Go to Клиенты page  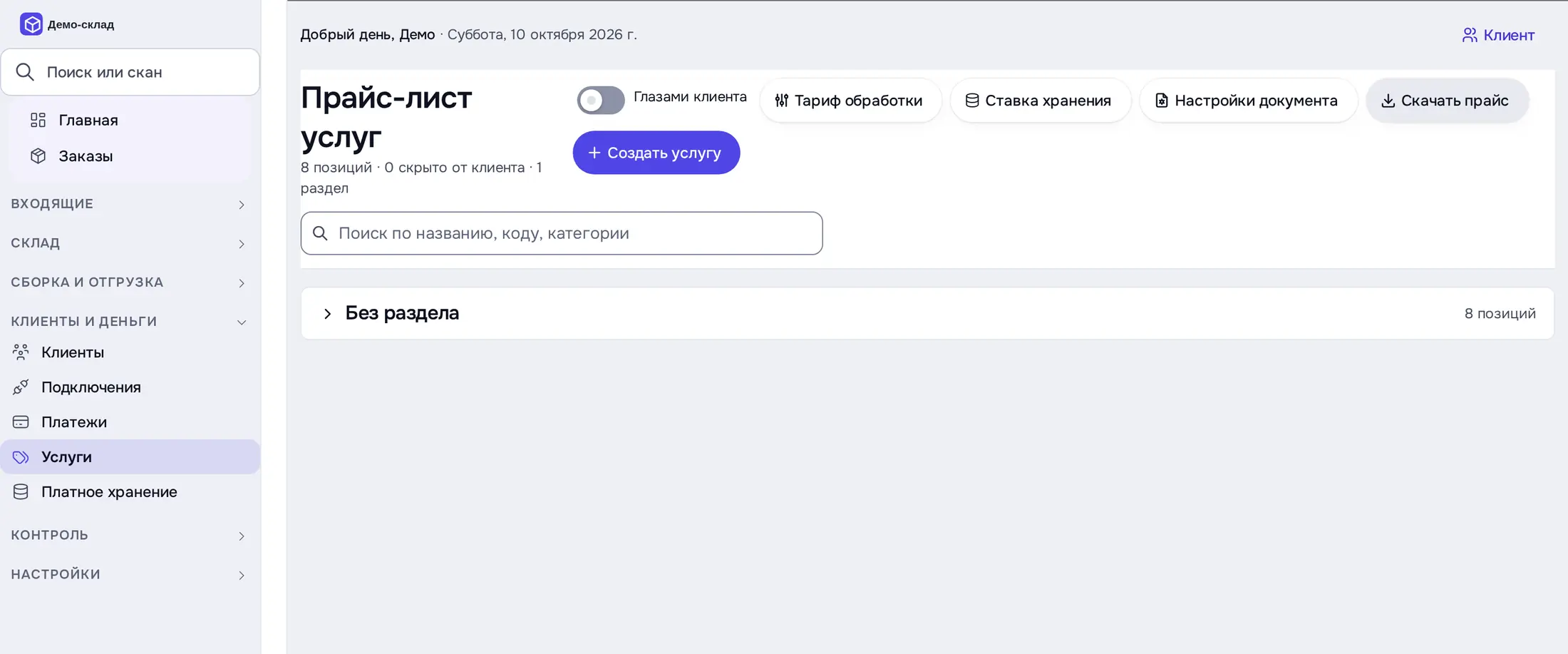pos(130,352)
